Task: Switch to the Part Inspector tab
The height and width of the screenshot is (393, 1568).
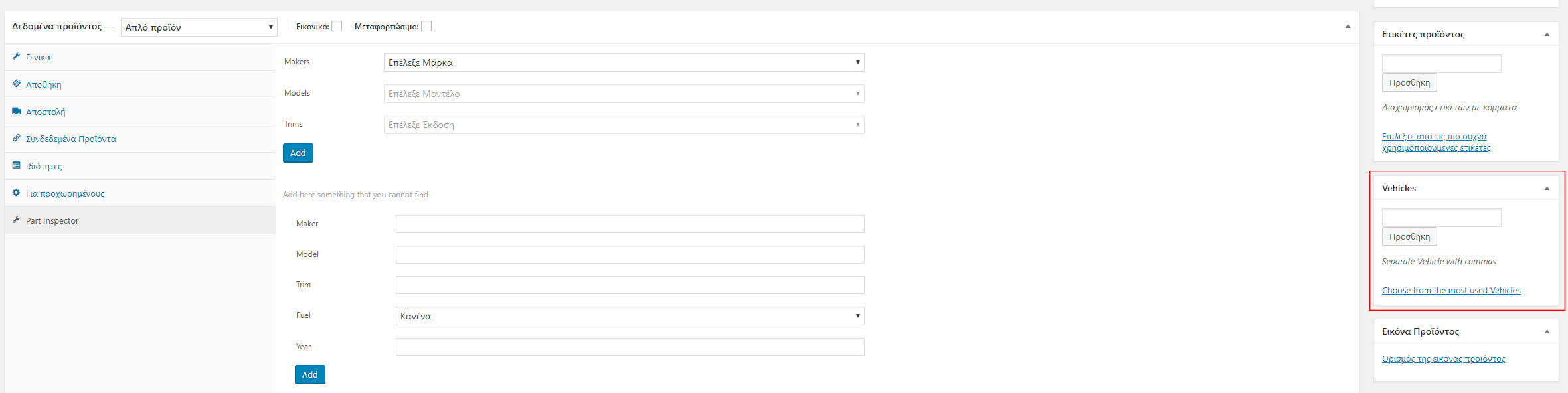Action: coord(52,220)
